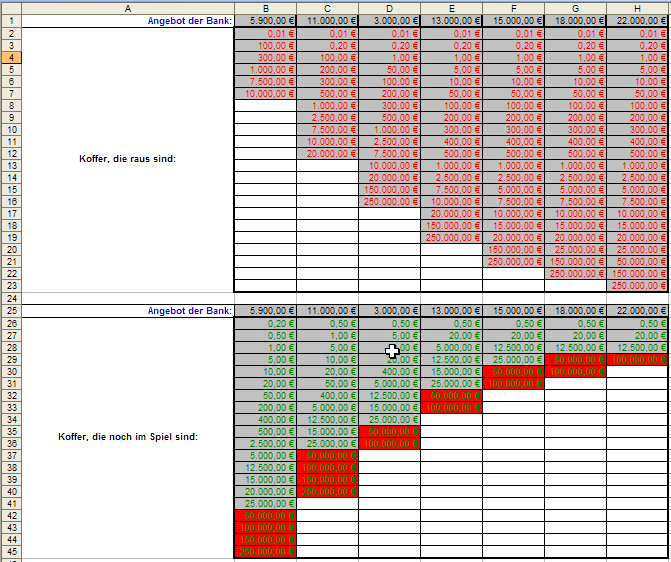
Task: Click the Select All corner box
Action: (10, 7)
